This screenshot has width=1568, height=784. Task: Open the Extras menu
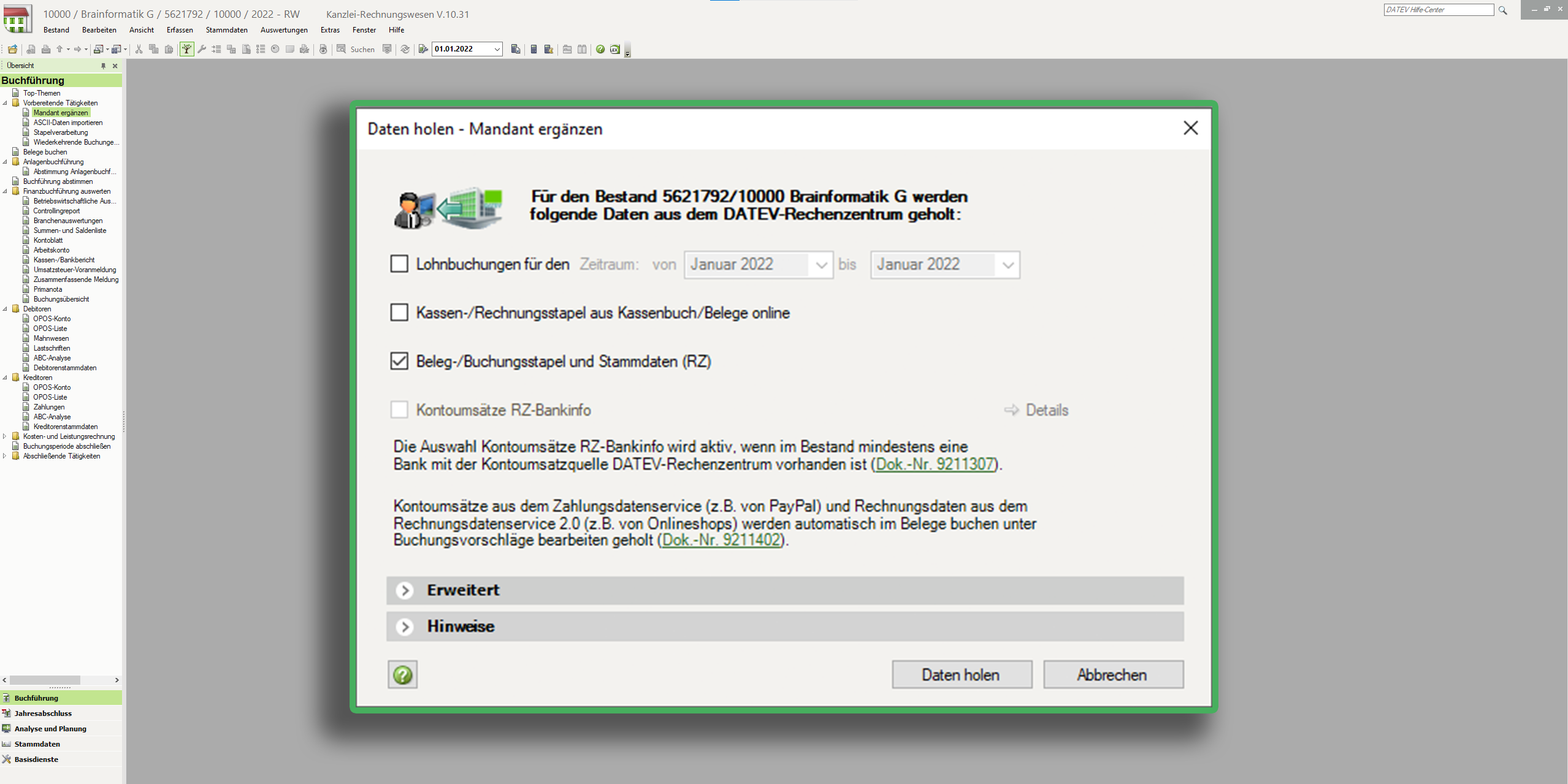click(330, 30)
